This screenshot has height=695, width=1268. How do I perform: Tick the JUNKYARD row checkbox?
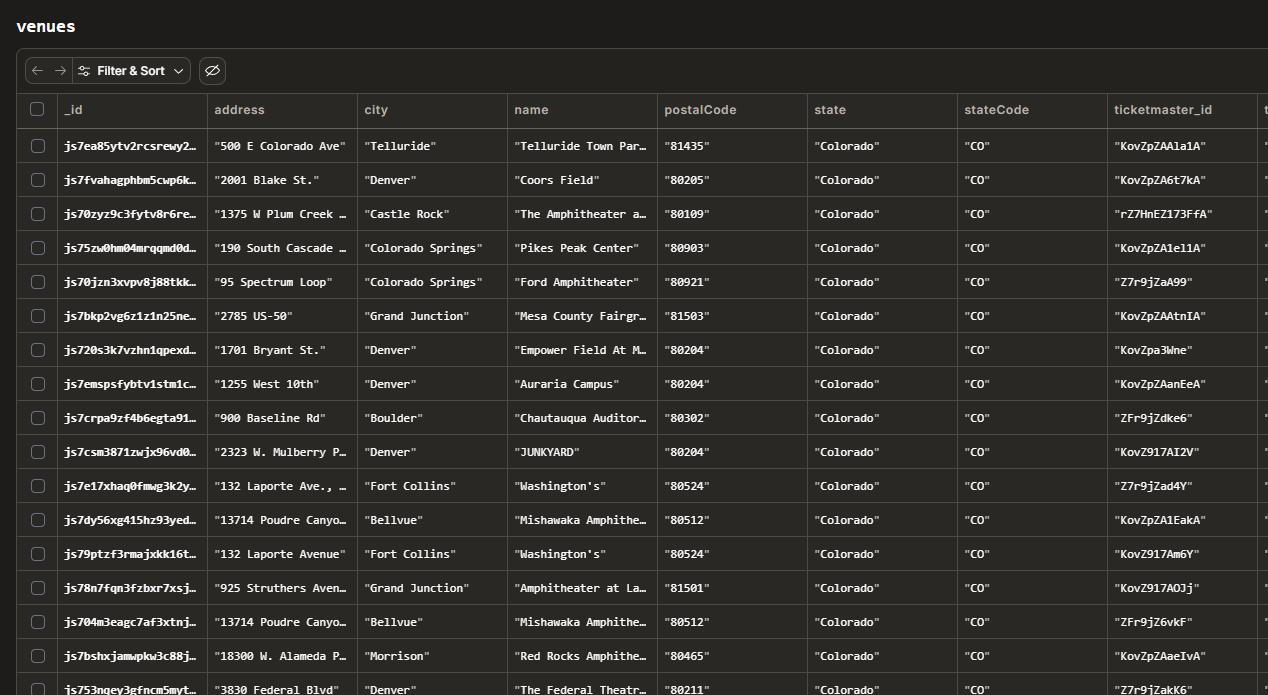coord(38,452)
